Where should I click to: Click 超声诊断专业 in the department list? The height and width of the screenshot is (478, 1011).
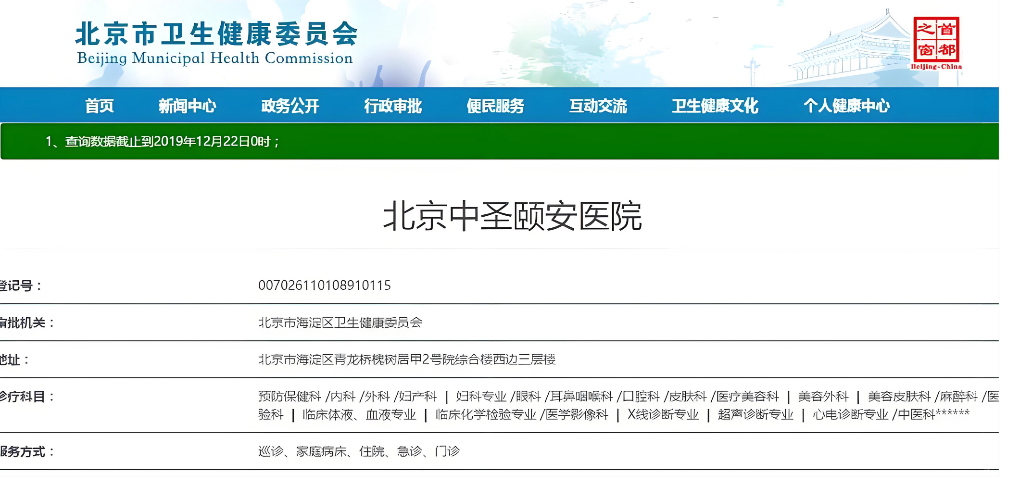[x=756, y=415]
